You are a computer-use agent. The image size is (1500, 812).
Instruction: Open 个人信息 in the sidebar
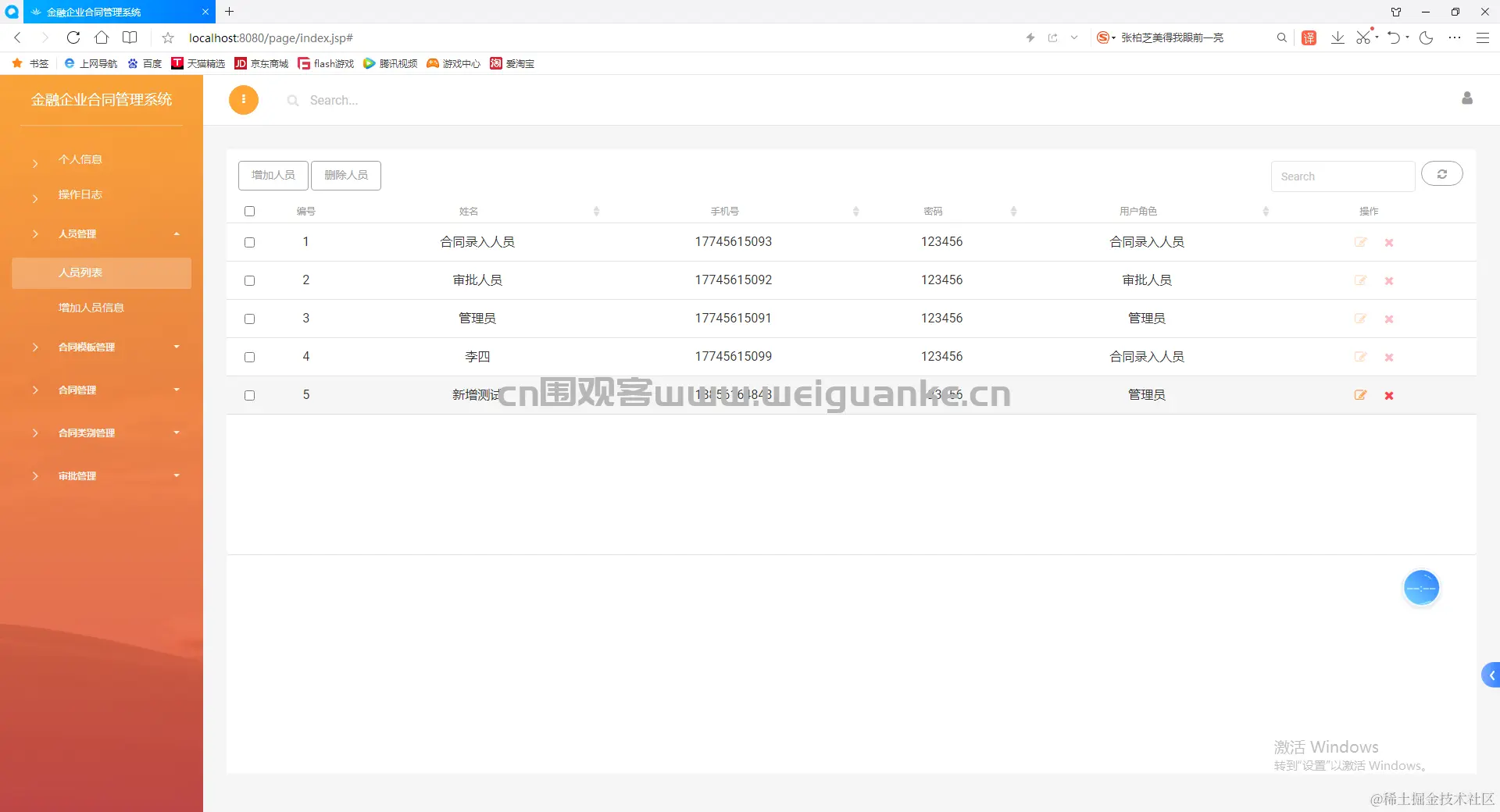pos(80,159)
